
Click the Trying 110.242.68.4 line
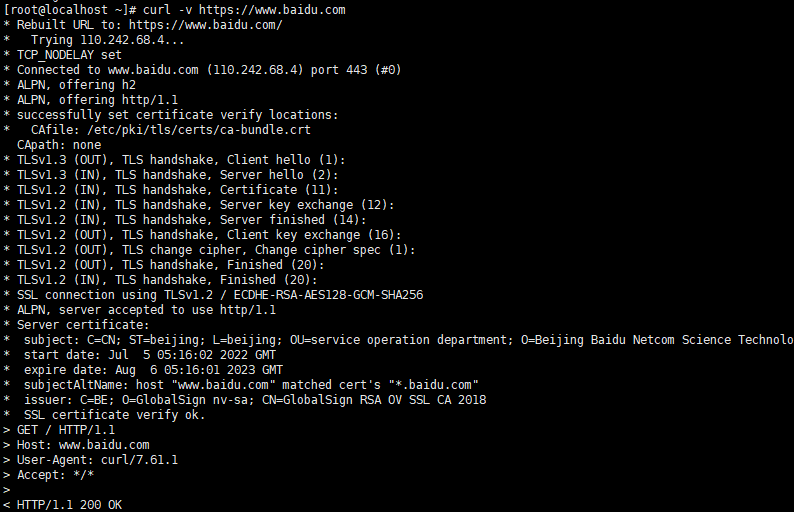tap(107, 40)
